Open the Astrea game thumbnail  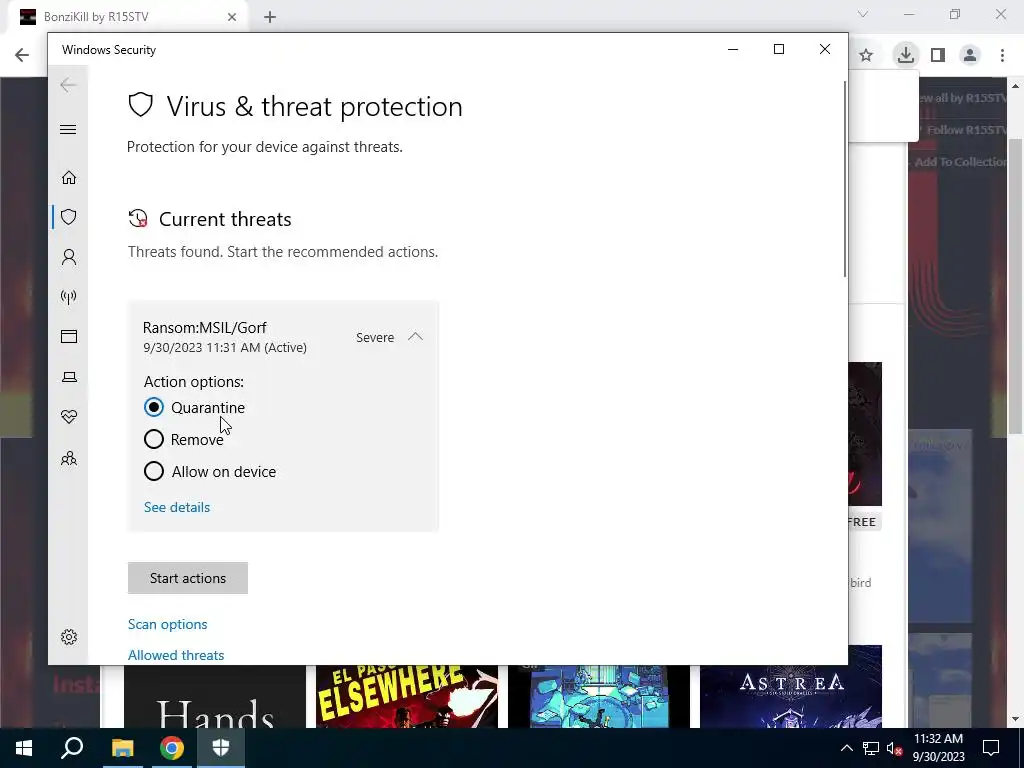point(791,686)
